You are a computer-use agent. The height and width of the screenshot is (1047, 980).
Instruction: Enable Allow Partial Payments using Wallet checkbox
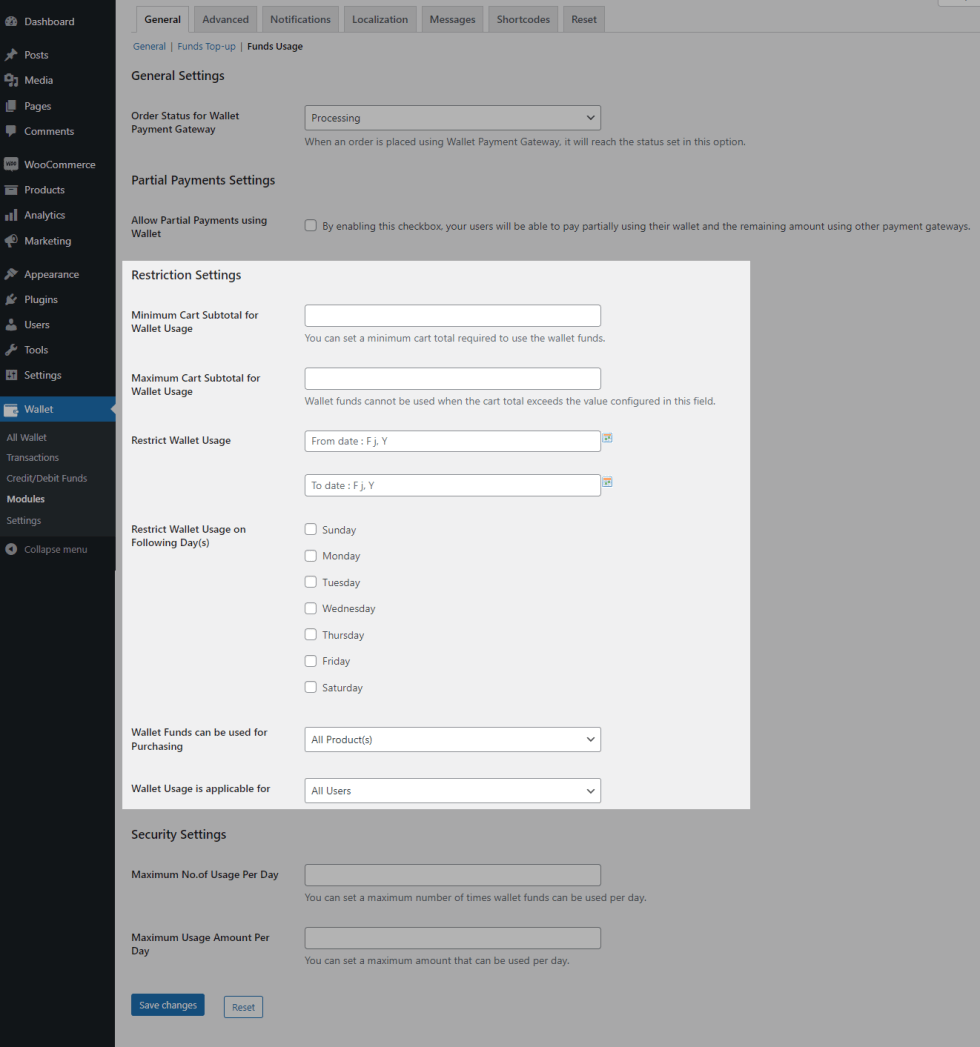(310, 226)
